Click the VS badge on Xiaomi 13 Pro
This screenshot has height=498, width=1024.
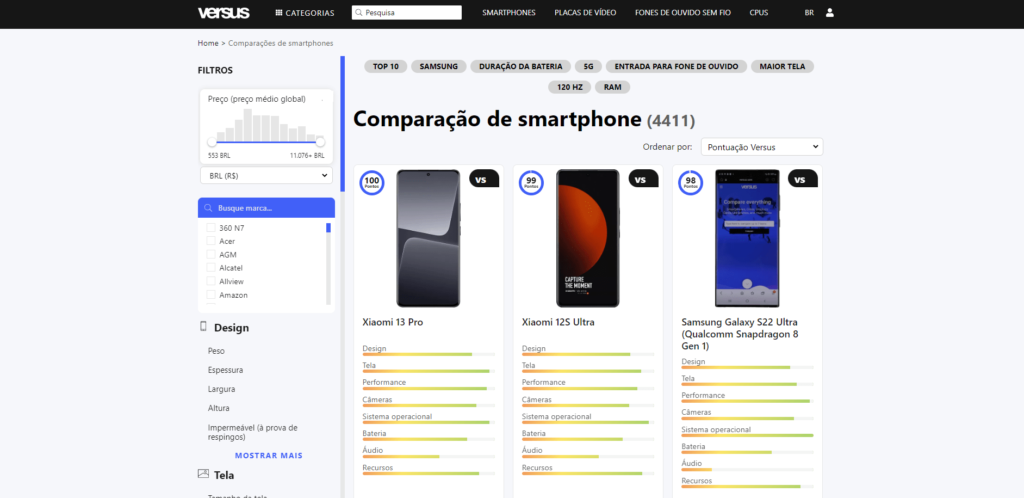tap(483, 179)
